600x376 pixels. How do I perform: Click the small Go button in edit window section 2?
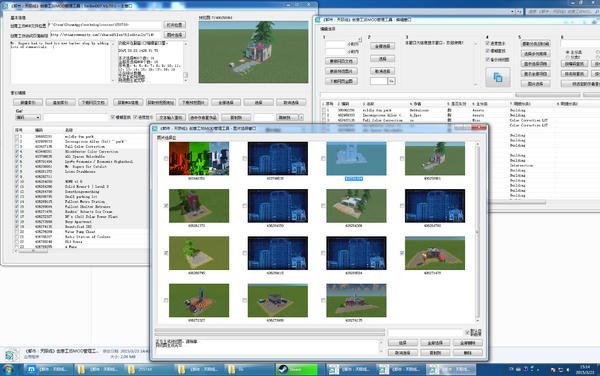click(391, 81)
